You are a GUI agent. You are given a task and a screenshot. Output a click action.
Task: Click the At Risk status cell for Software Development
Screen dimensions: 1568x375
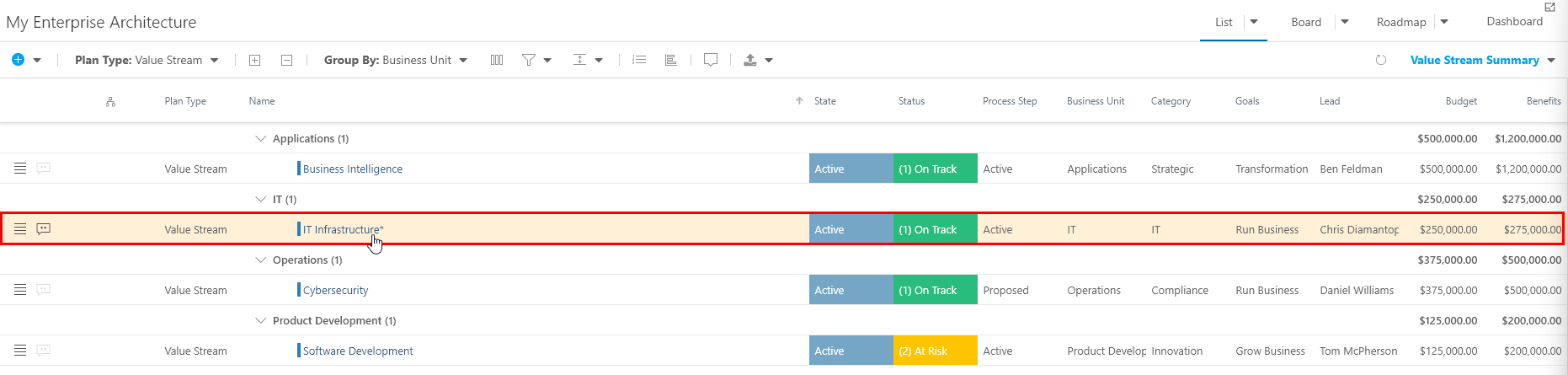936,351
